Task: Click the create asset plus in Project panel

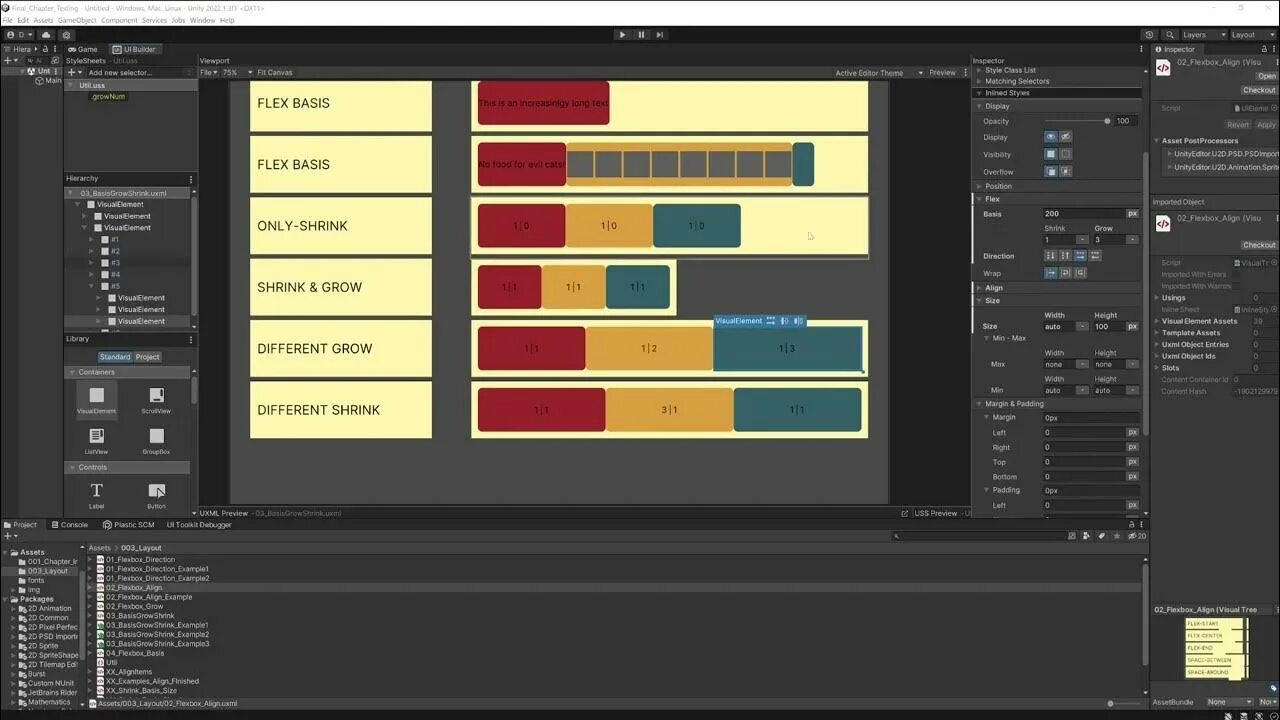Action: pos(9,536)
